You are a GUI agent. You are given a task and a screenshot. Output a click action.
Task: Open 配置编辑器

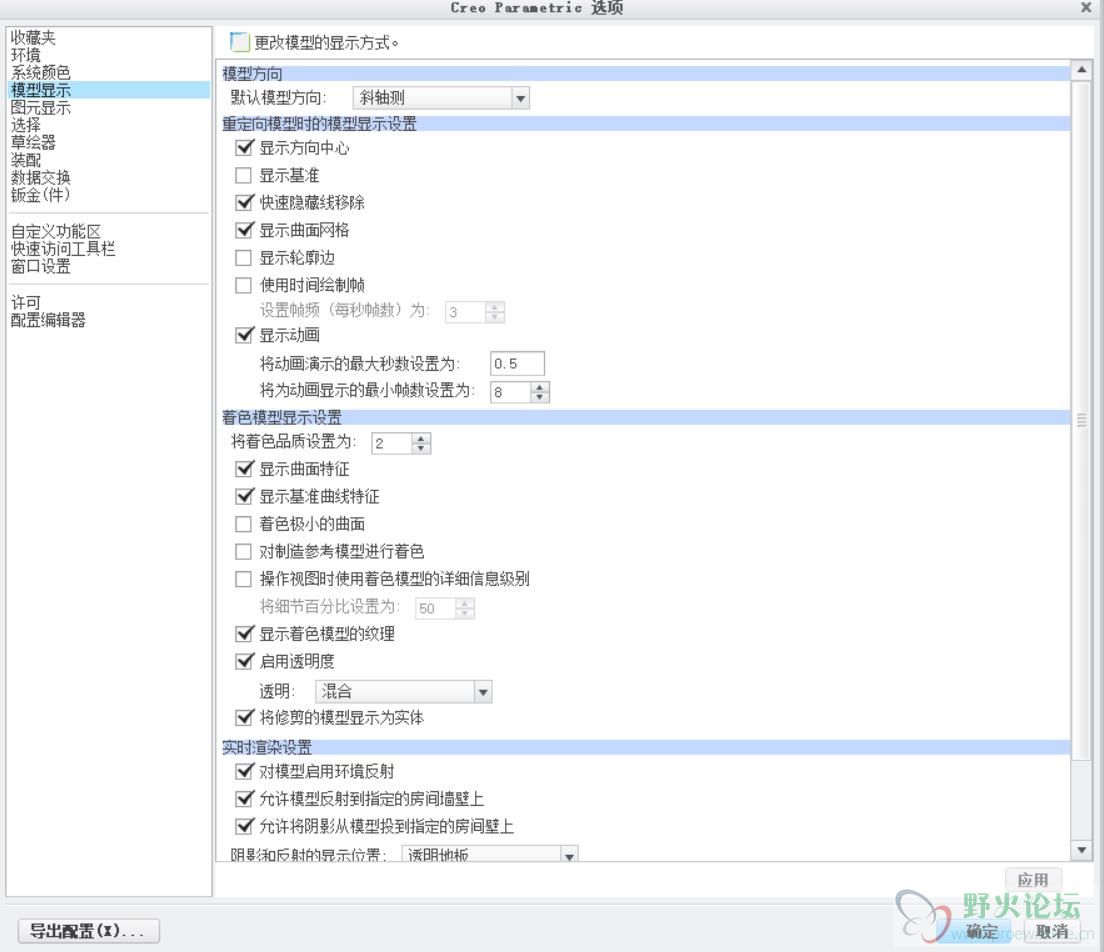coord(48,320)
